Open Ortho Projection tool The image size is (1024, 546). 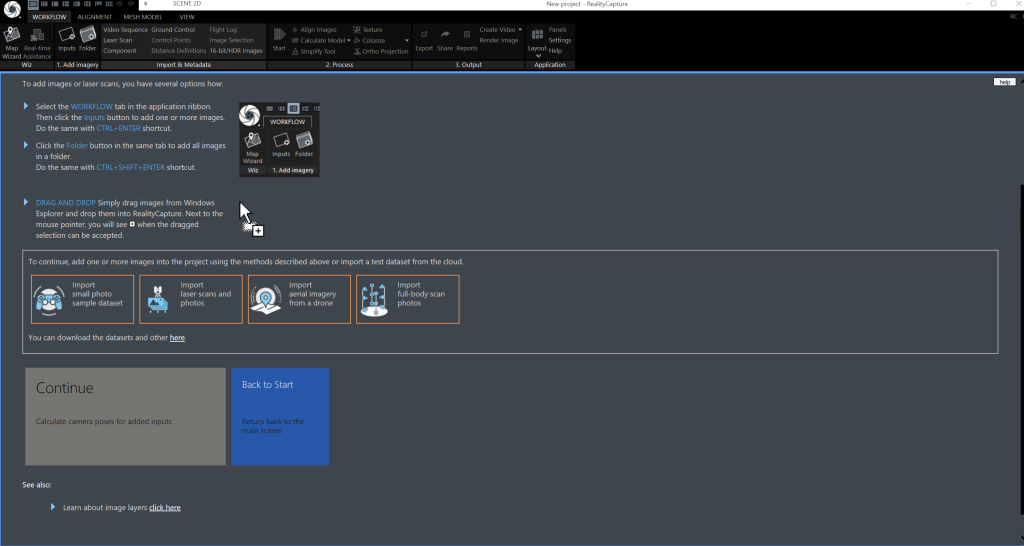[x=381, y=51]
